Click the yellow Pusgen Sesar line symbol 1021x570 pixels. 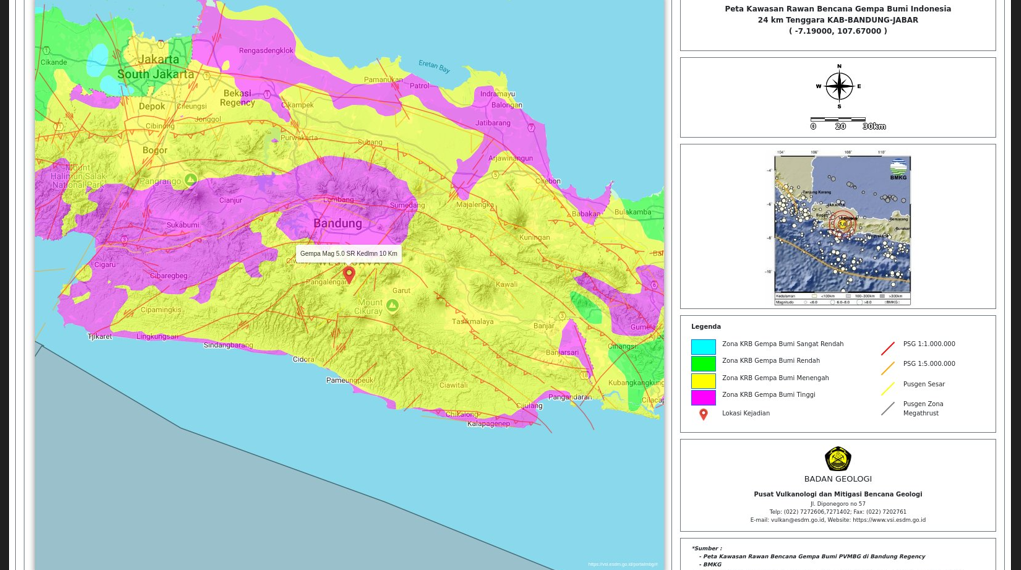[x=887, y=388]
